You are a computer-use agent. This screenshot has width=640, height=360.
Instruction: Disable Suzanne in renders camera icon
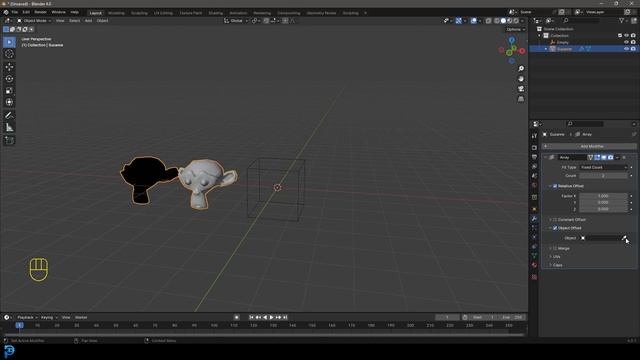pos(633,49)
